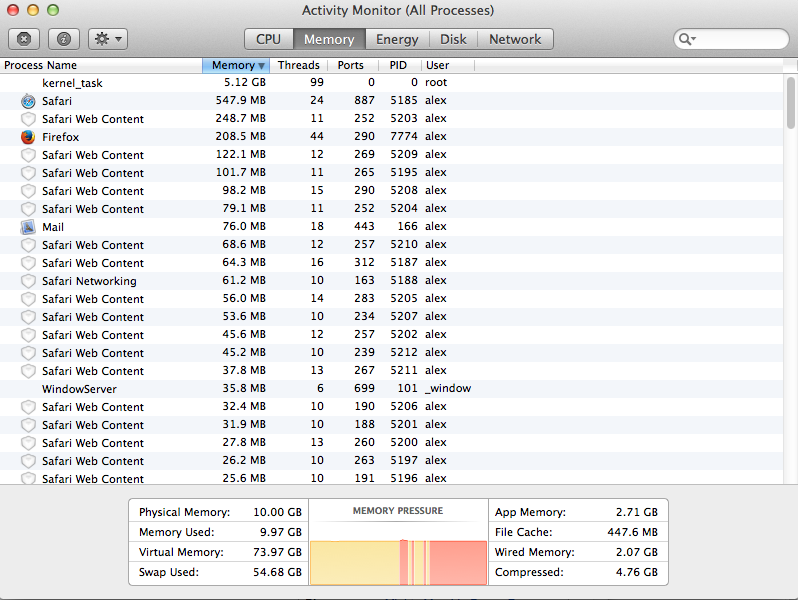Click the icon of Safari Web Content 45.2 MB

coord(28,353)
